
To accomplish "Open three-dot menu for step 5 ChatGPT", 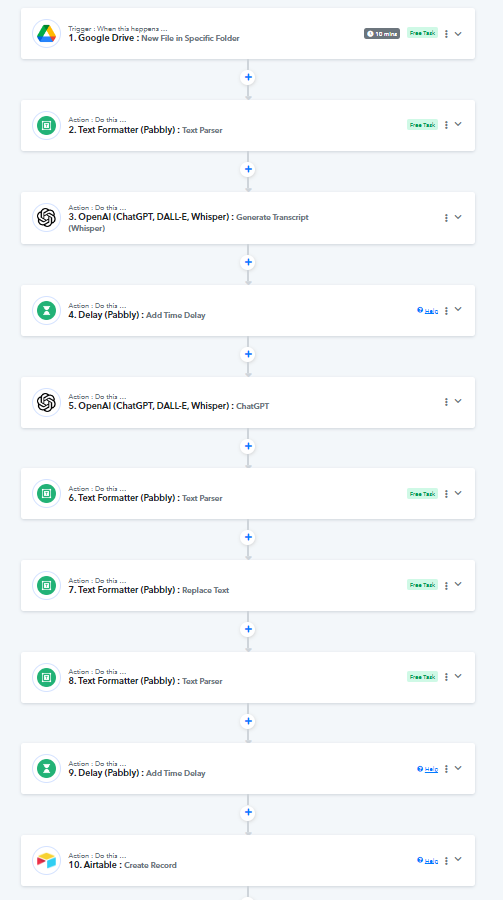I will tap(446, 402).
